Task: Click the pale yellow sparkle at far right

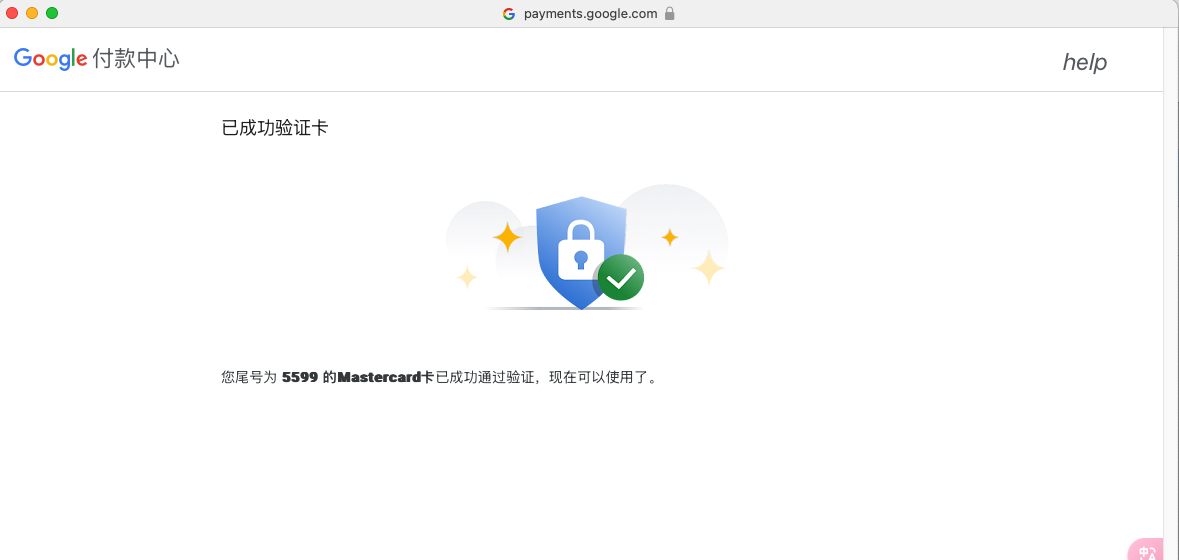Action: point(708,267)
